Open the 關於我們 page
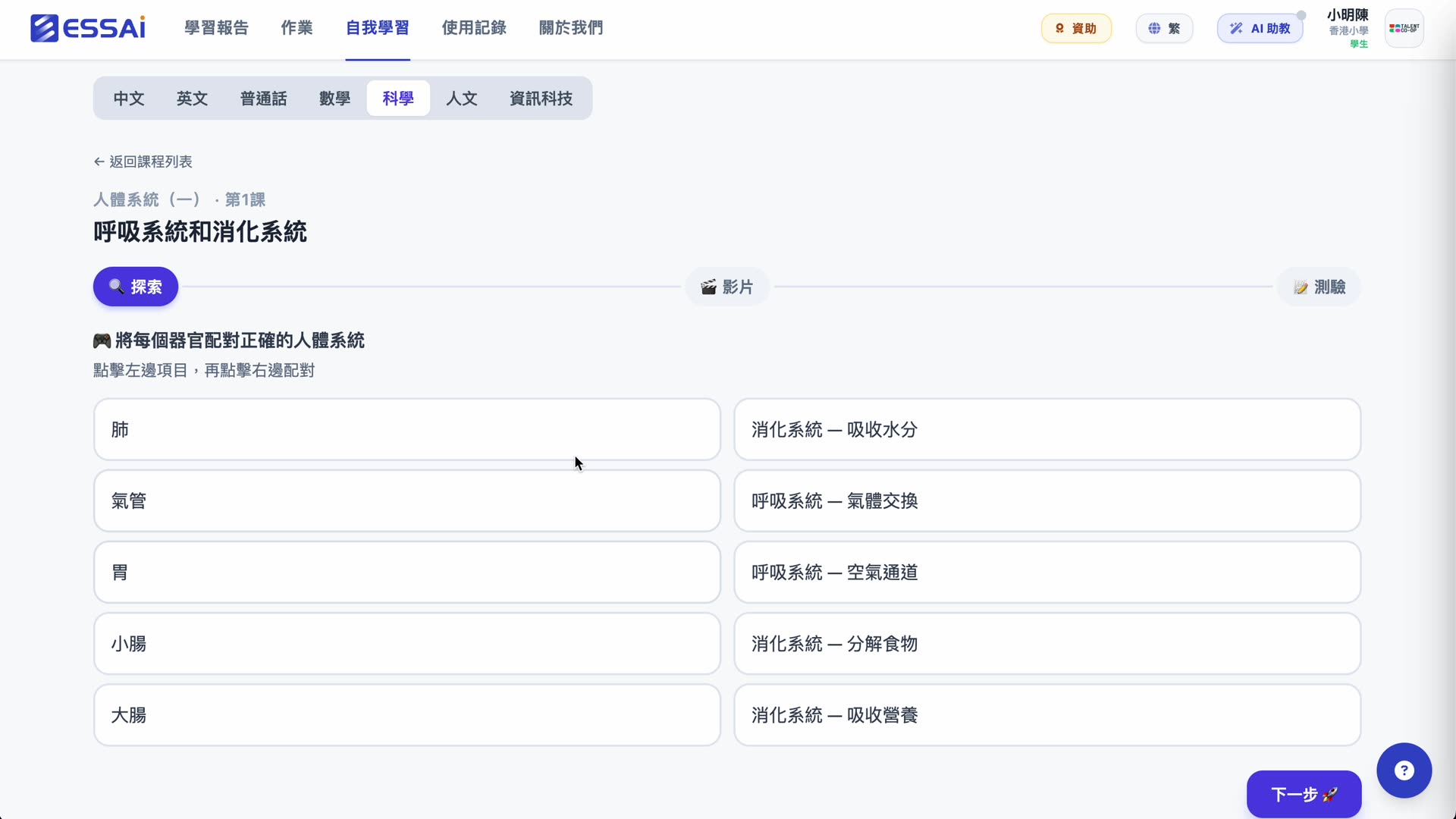Viewport: 1456px width, 819px height. (571, 28)
